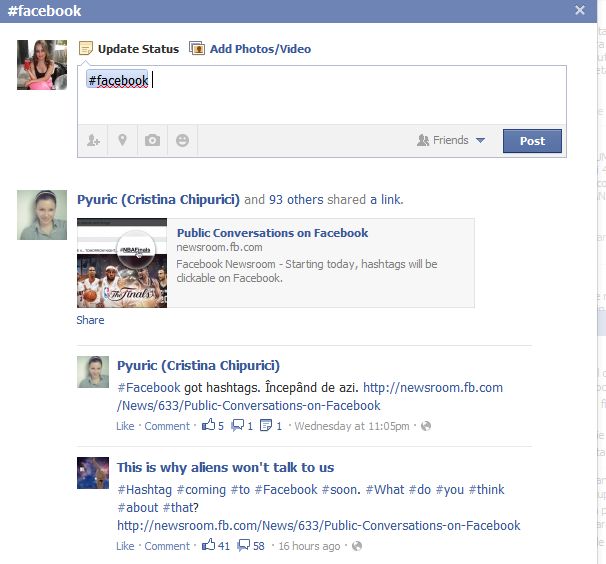Comment on Pyuric's '#Facebook got hashtags' post
This screenshot has height=564, width=606.
coord(167,426)
